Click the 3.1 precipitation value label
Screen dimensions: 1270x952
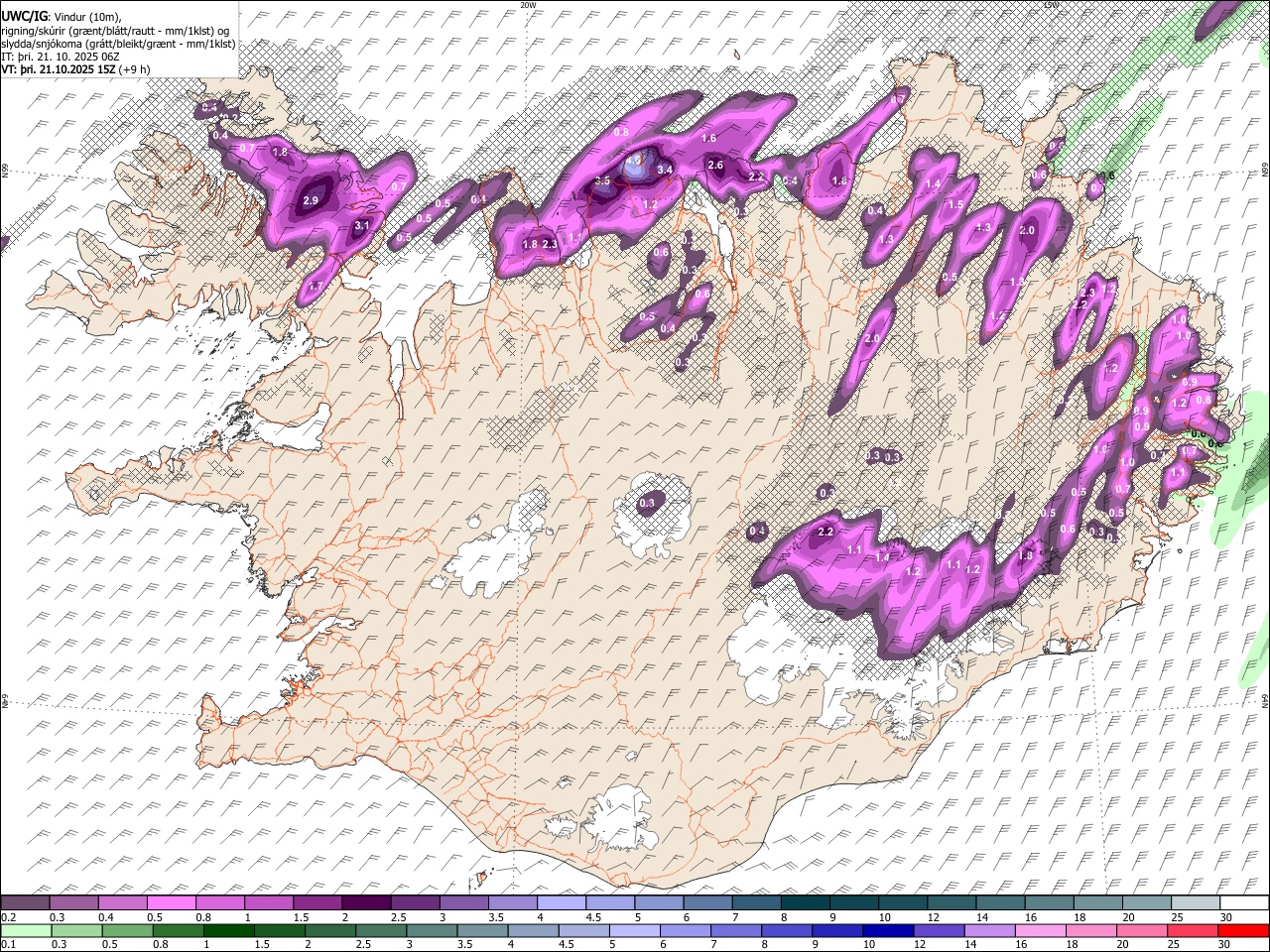coord(362,226)
